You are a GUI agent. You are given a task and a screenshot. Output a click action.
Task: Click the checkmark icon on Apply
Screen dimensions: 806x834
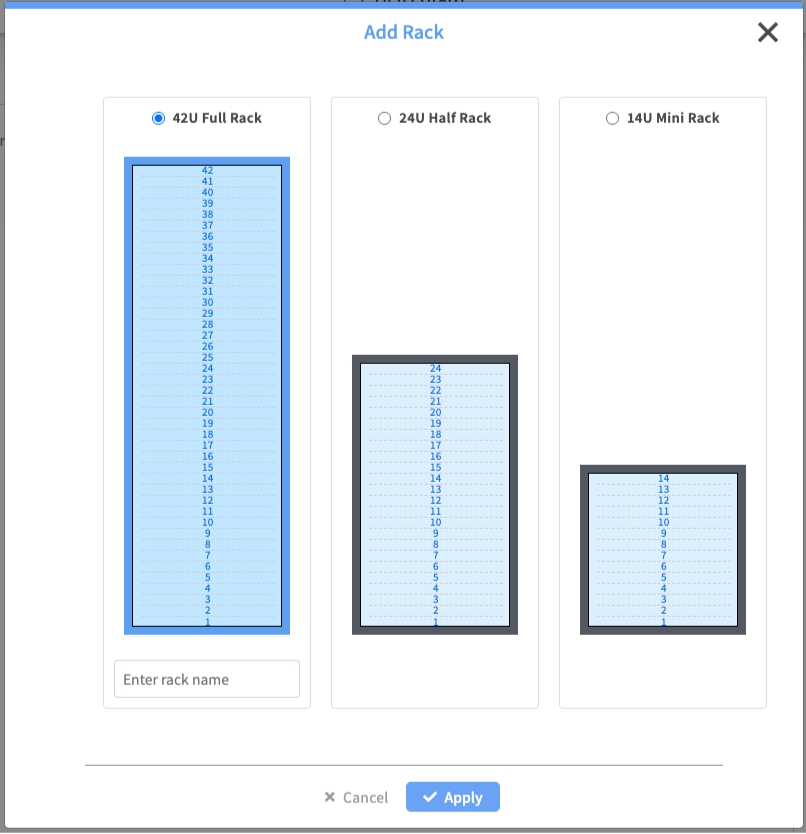(430, 797)
